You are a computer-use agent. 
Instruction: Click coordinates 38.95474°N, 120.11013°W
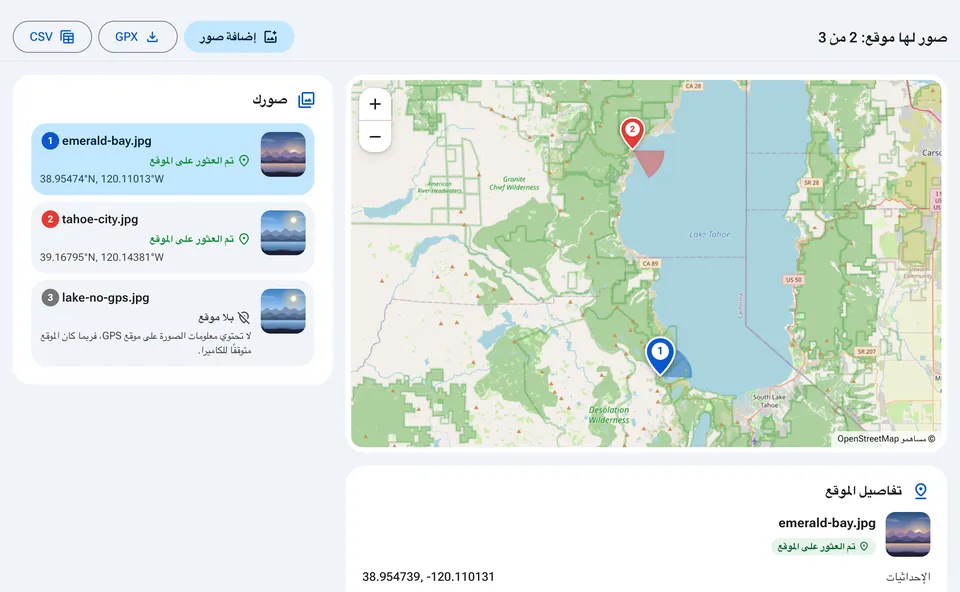[x=102, y=179]
